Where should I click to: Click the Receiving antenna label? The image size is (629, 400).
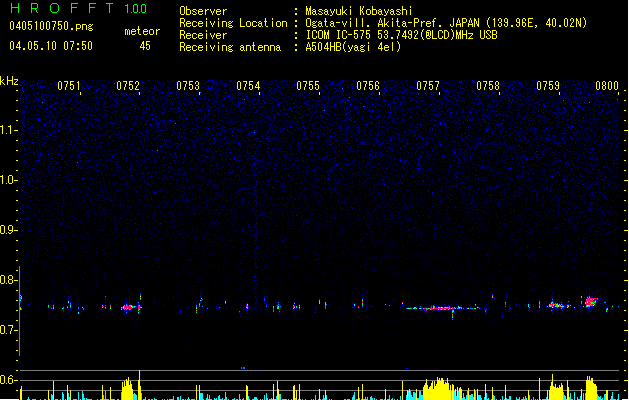click(230, 47)
